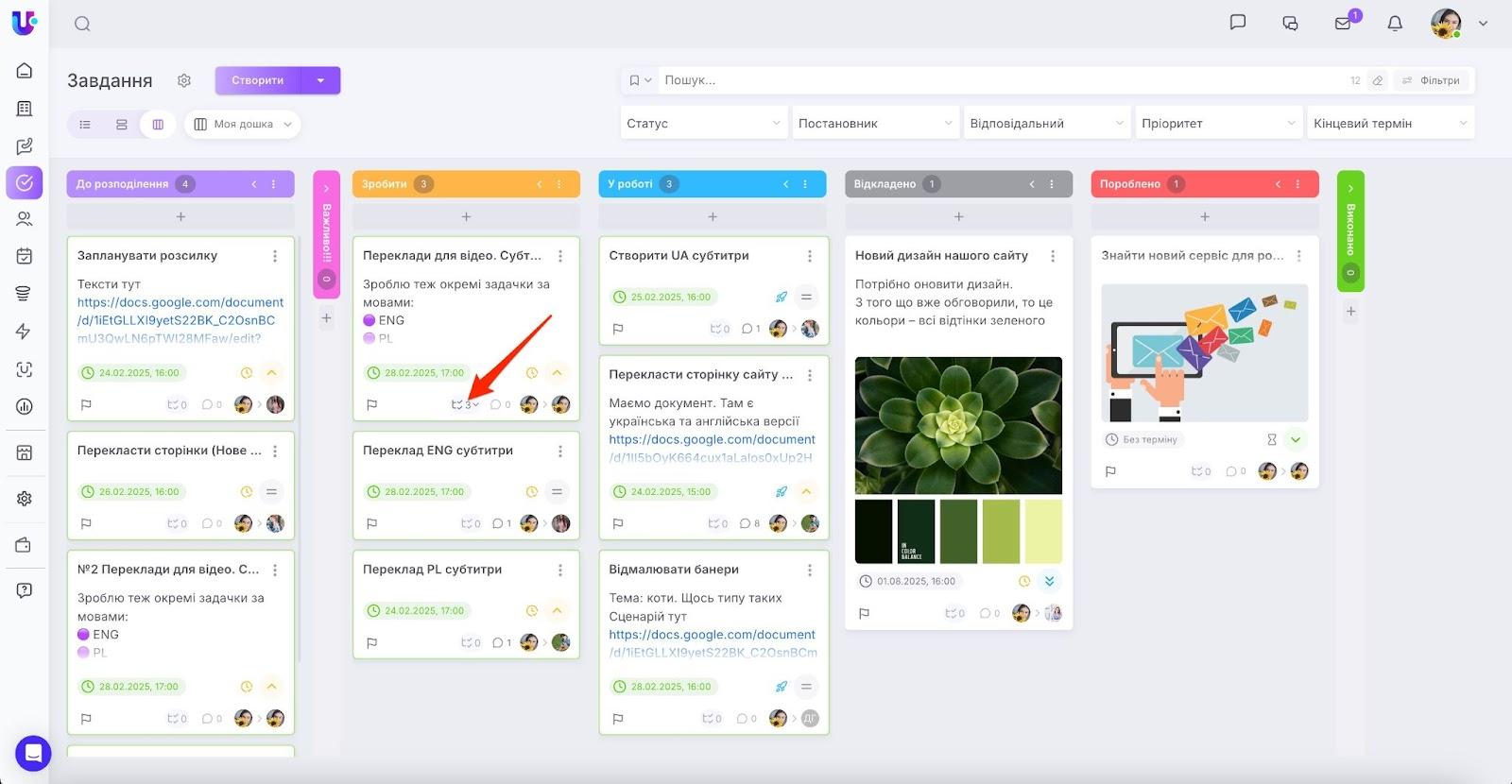The width and height of the screenshot is (1512, 784).
Task: Click the flag icon on Заплaнувати розсилку card
Action: tap(86, 404)
